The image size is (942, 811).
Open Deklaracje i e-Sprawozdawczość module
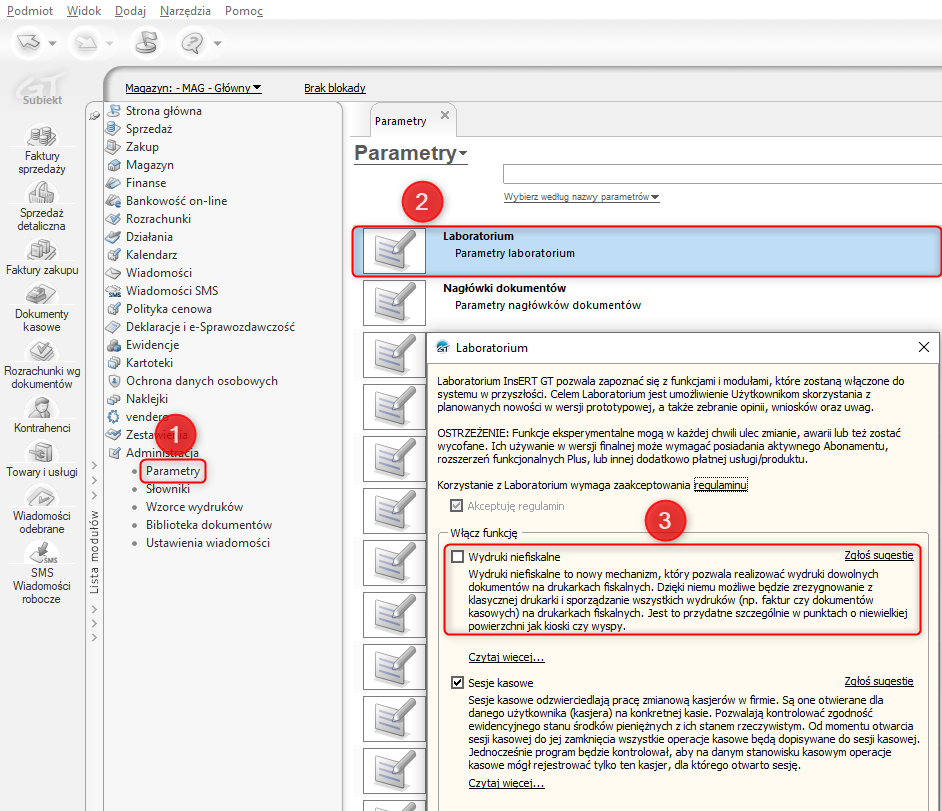(210, 327)
